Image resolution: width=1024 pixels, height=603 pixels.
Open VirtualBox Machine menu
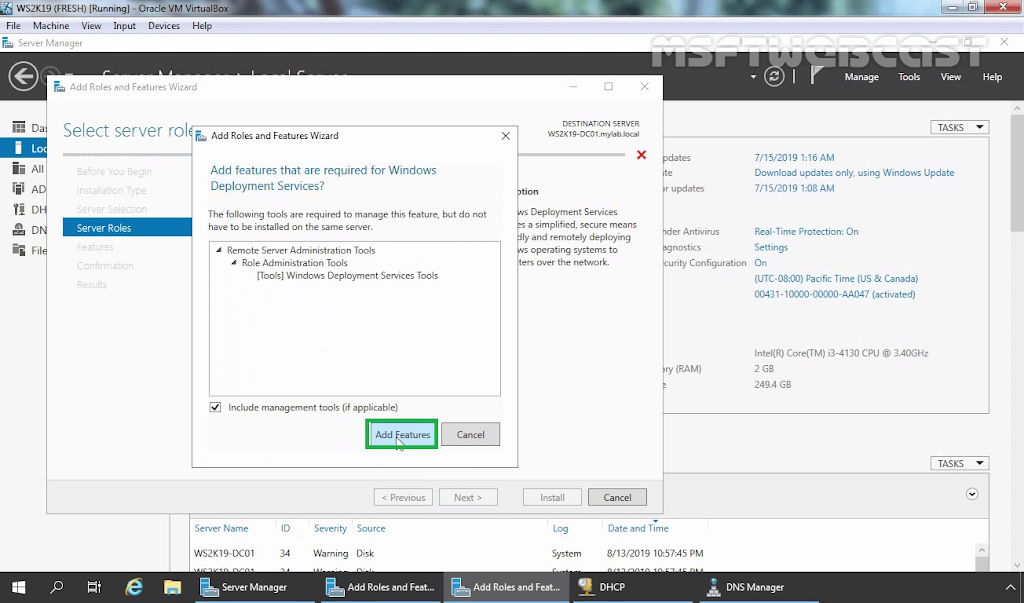[x=51, y=25]
